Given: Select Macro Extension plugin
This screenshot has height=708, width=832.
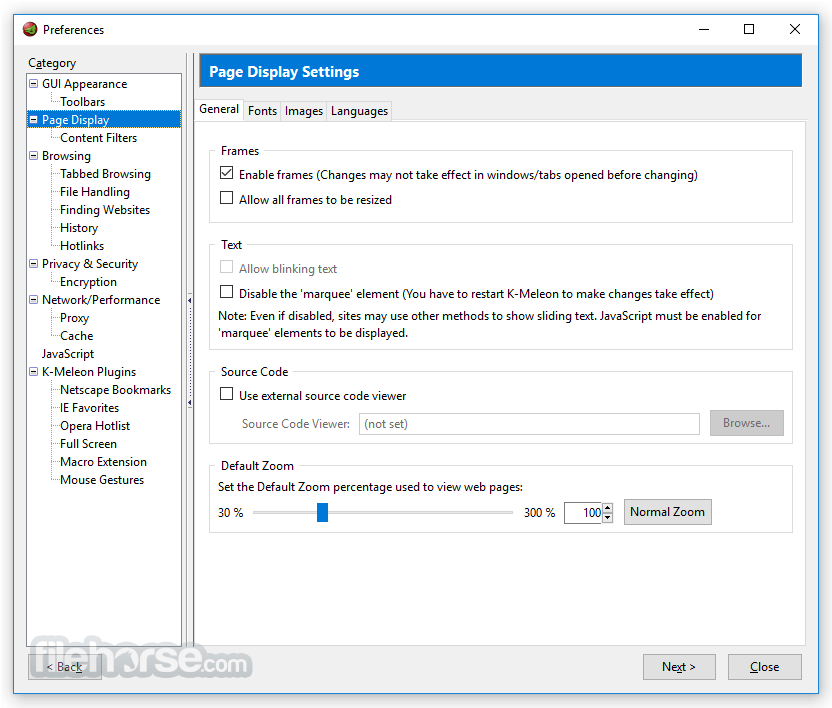Looking at the screenshot, I should point(103,462).
